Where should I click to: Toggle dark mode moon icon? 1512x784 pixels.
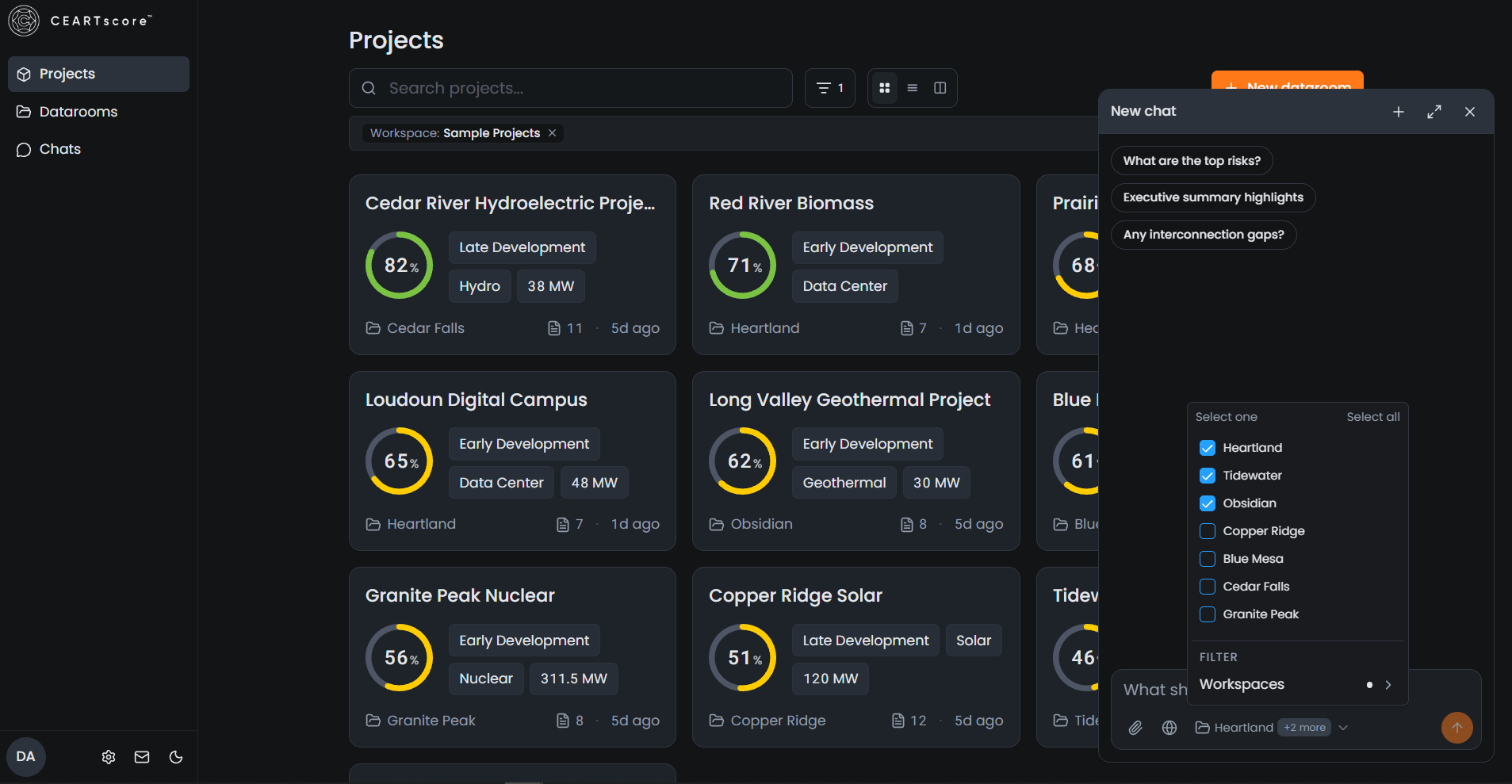pos(176,757)
